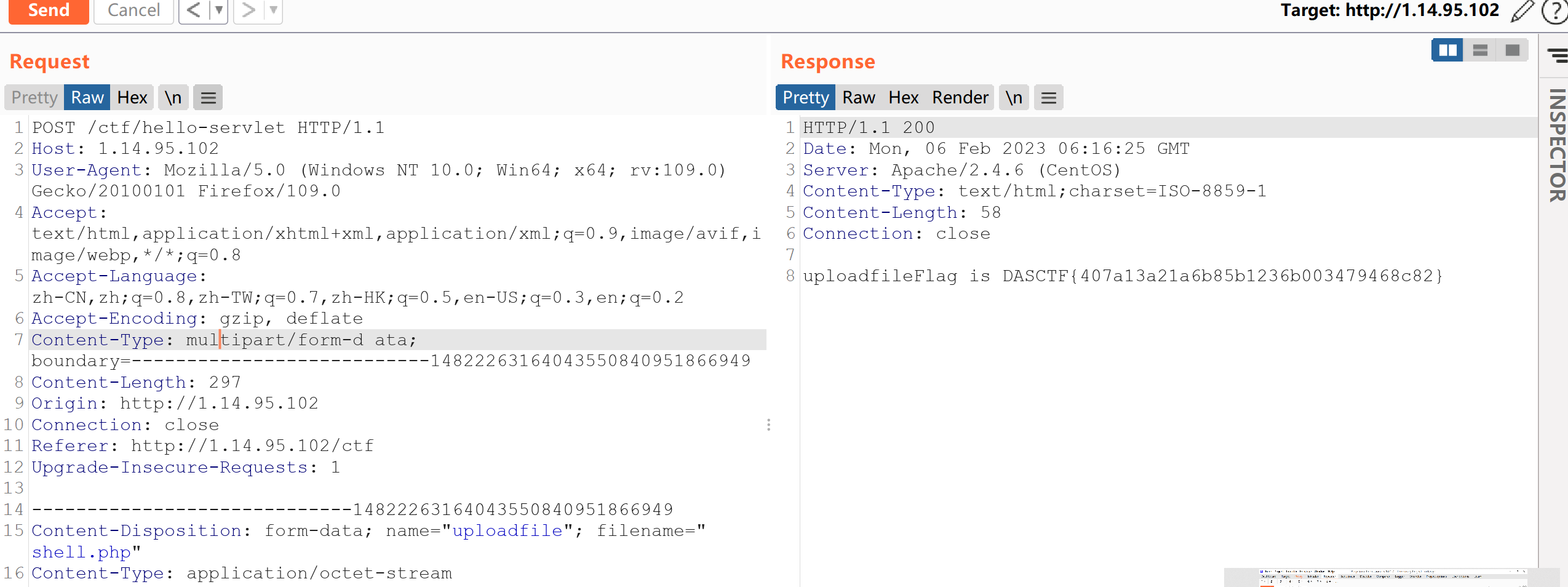The height and width of the screenshot is (587, 1568).
Task: Click the response Date header line
Action: [x=996, y=148]
